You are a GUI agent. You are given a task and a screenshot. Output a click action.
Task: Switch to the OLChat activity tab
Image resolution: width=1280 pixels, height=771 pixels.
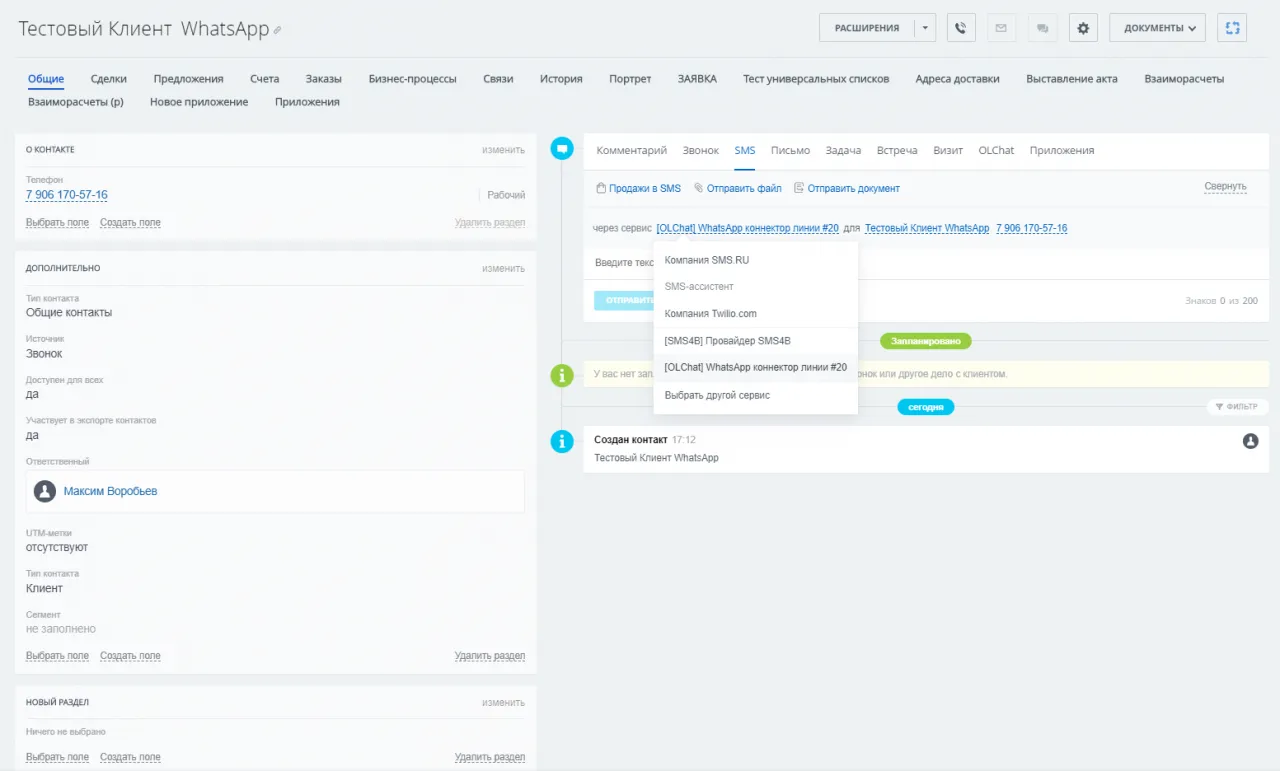(996, 150)
